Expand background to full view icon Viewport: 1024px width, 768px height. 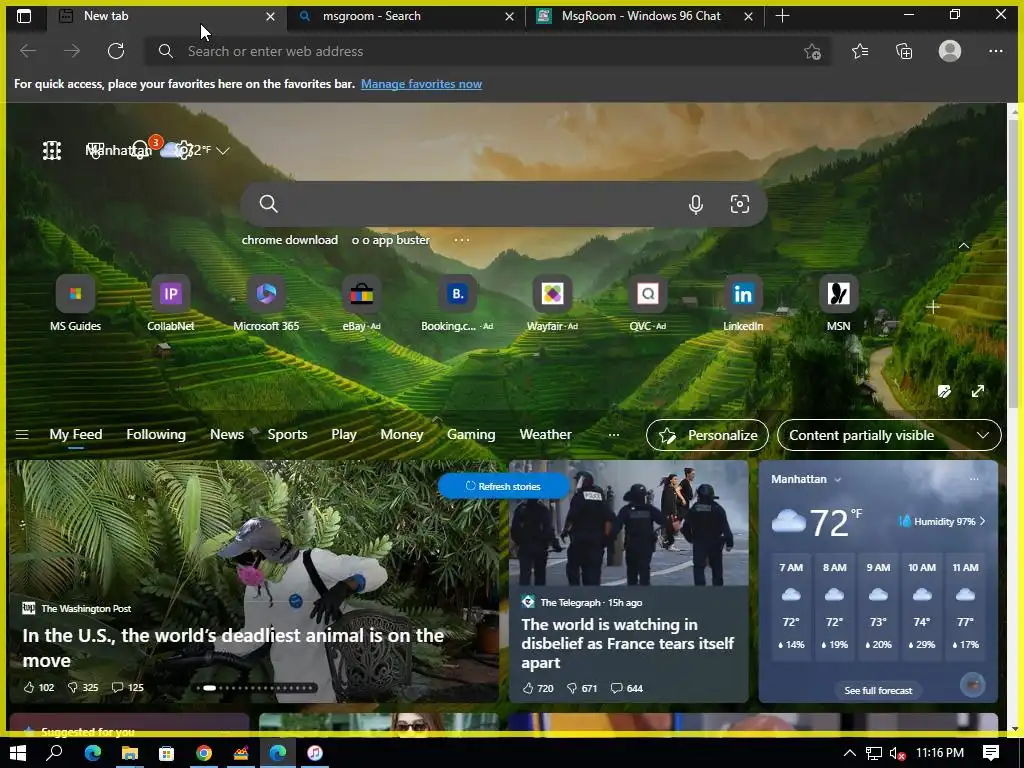tap(978, 391)
